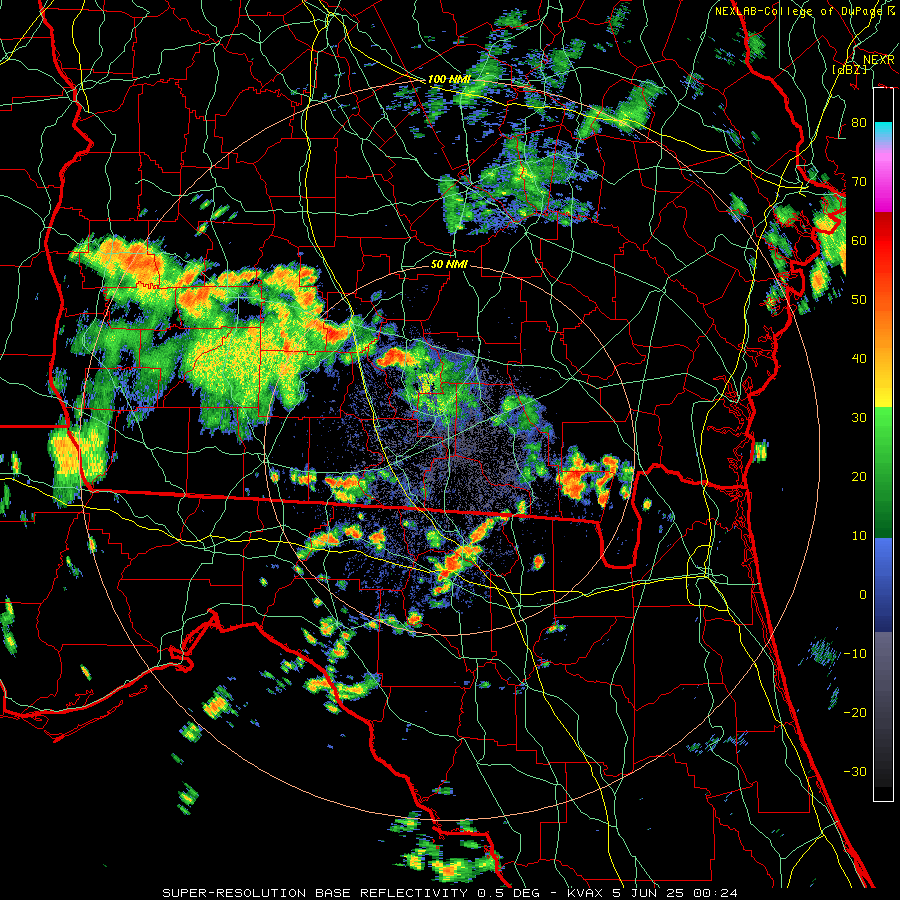Click the -10 value on the dBZ scale
The height and width of the screenshot is (900, 900).
click(855, 654)
